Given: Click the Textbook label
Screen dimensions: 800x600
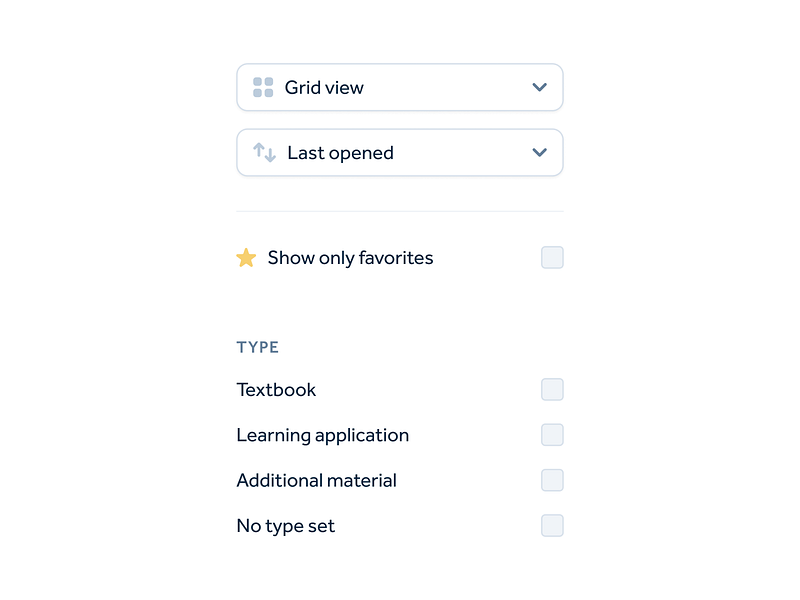Looking at the screenshot, I should pyautogui.click(x=276, y=389).
